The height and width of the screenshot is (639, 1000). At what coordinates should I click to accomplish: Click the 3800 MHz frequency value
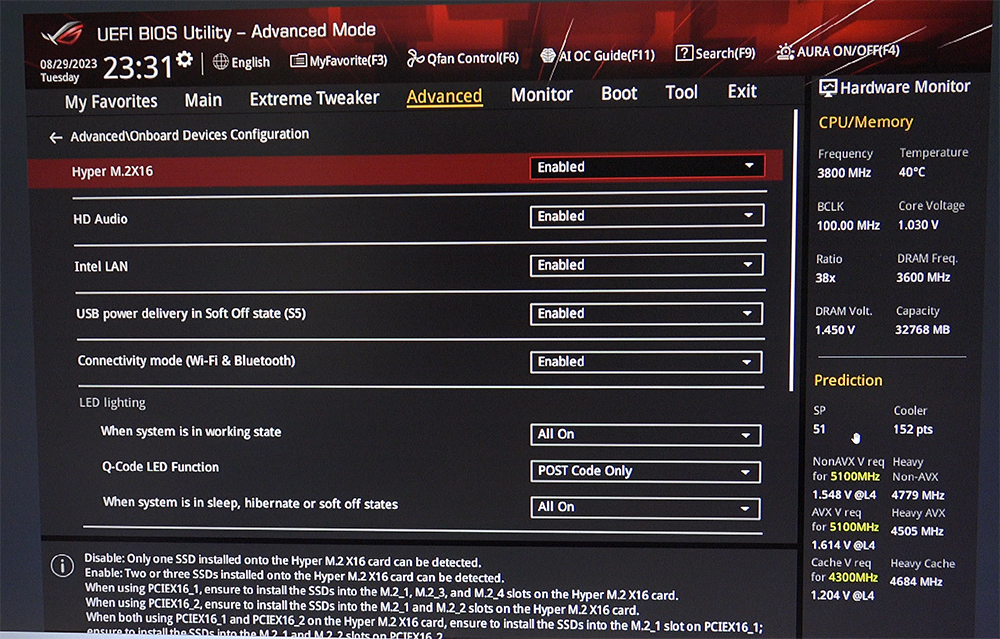click(844, 173)
